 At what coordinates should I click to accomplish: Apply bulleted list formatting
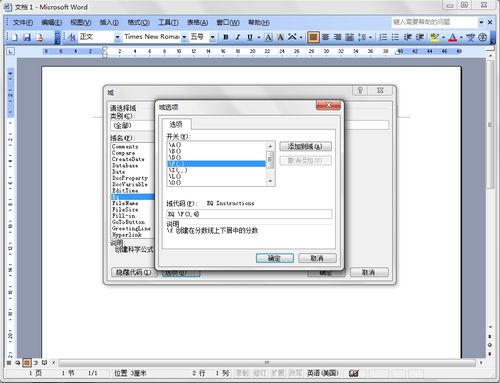click(x=395, y=37)
